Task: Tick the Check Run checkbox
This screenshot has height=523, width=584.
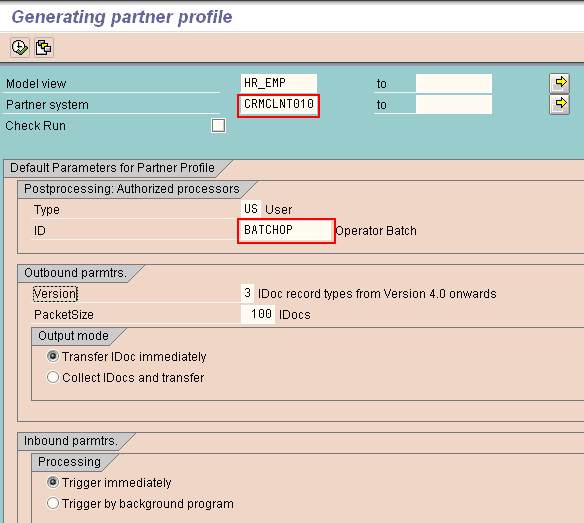Action: 218,126
